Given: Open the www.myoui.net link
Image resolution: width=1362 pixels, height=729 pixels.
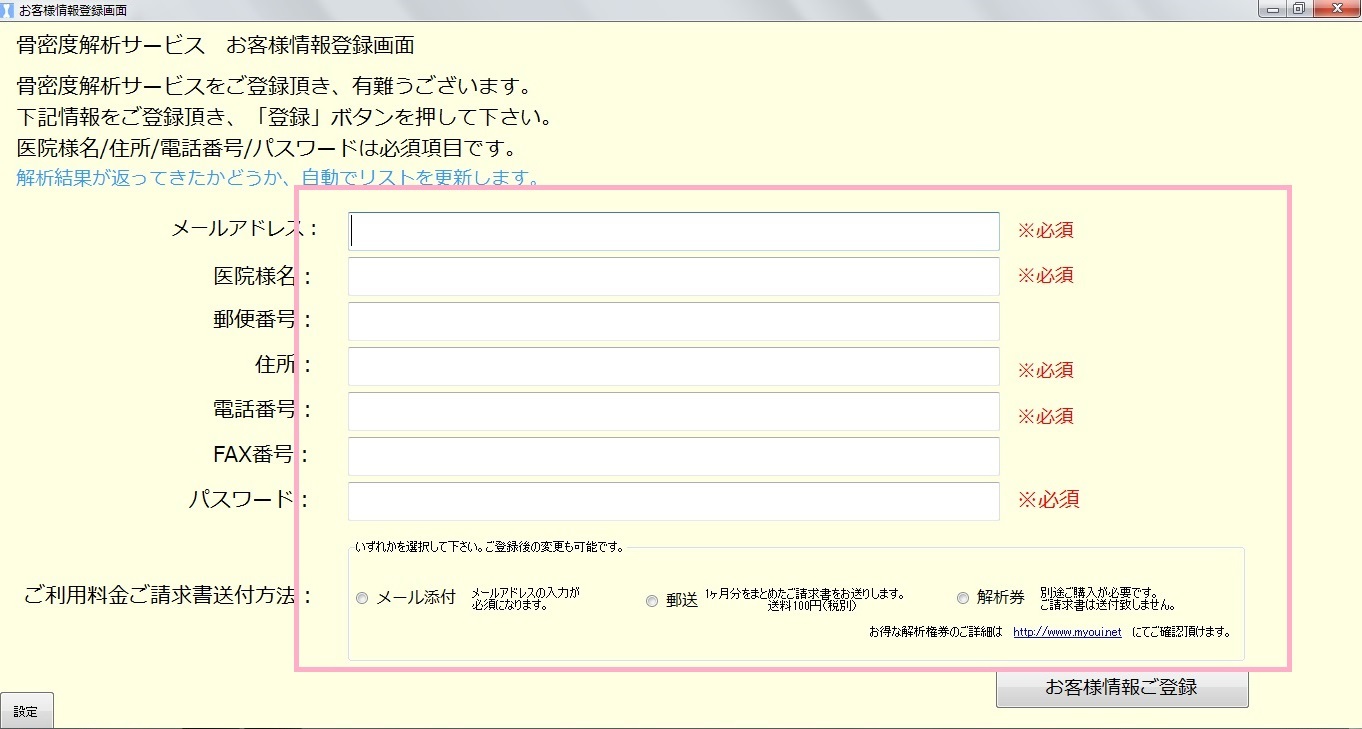Looking at the screenshot, I should [1066, 632].
